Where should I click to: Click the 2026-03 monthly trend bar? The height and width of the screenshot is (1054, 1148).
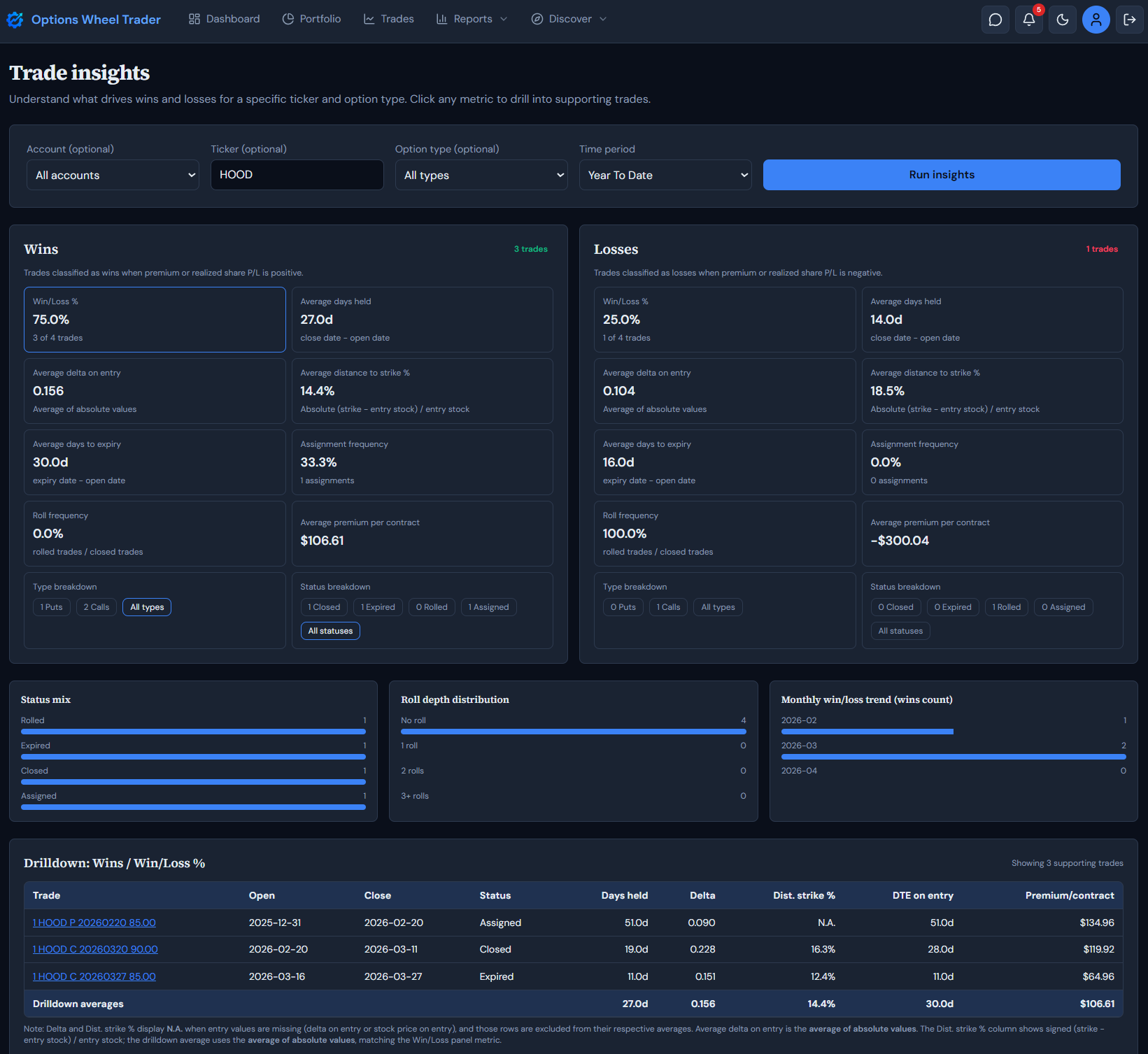pos(953,757)
